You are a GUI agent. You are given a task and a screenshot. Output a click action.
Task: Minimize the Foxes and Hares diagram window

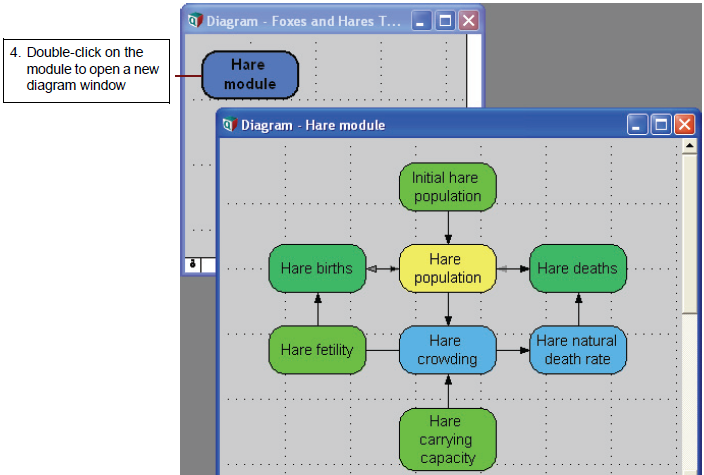pyautogui.click(x=422, y=21)
